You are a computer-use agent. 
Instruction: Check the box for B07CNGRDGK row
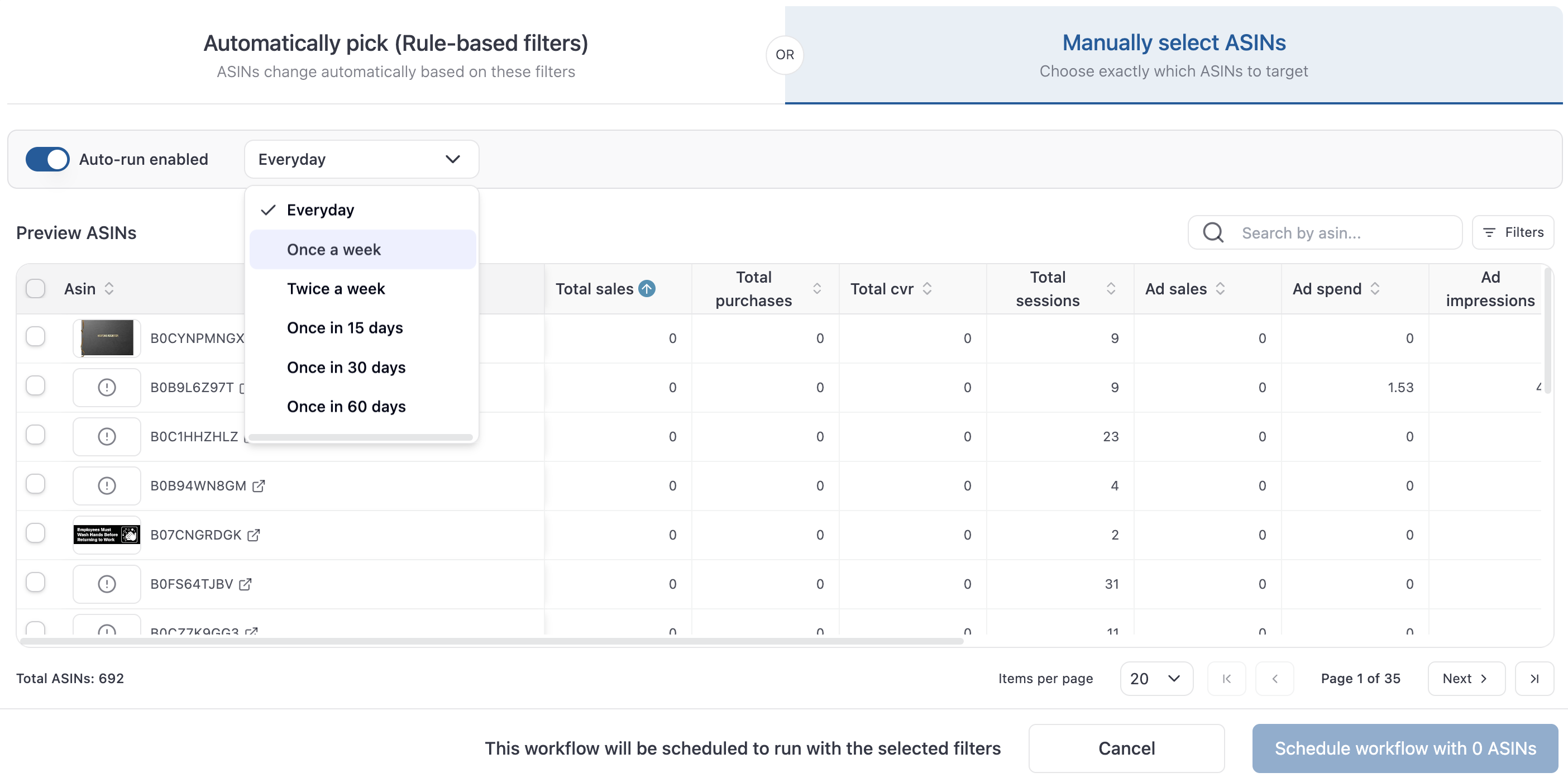click(35, 533)
